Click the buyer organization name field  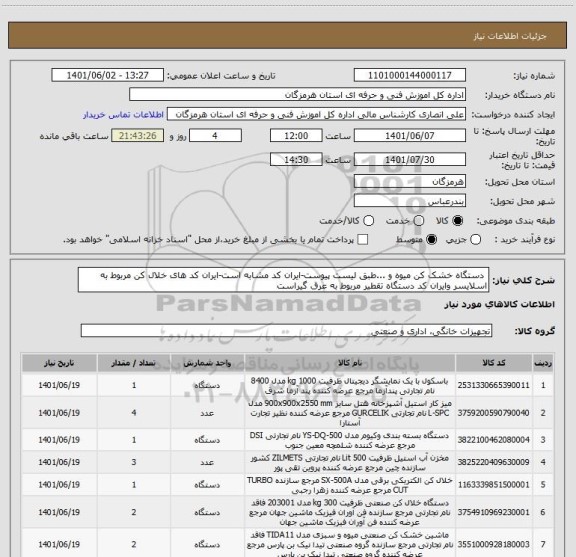298,95
